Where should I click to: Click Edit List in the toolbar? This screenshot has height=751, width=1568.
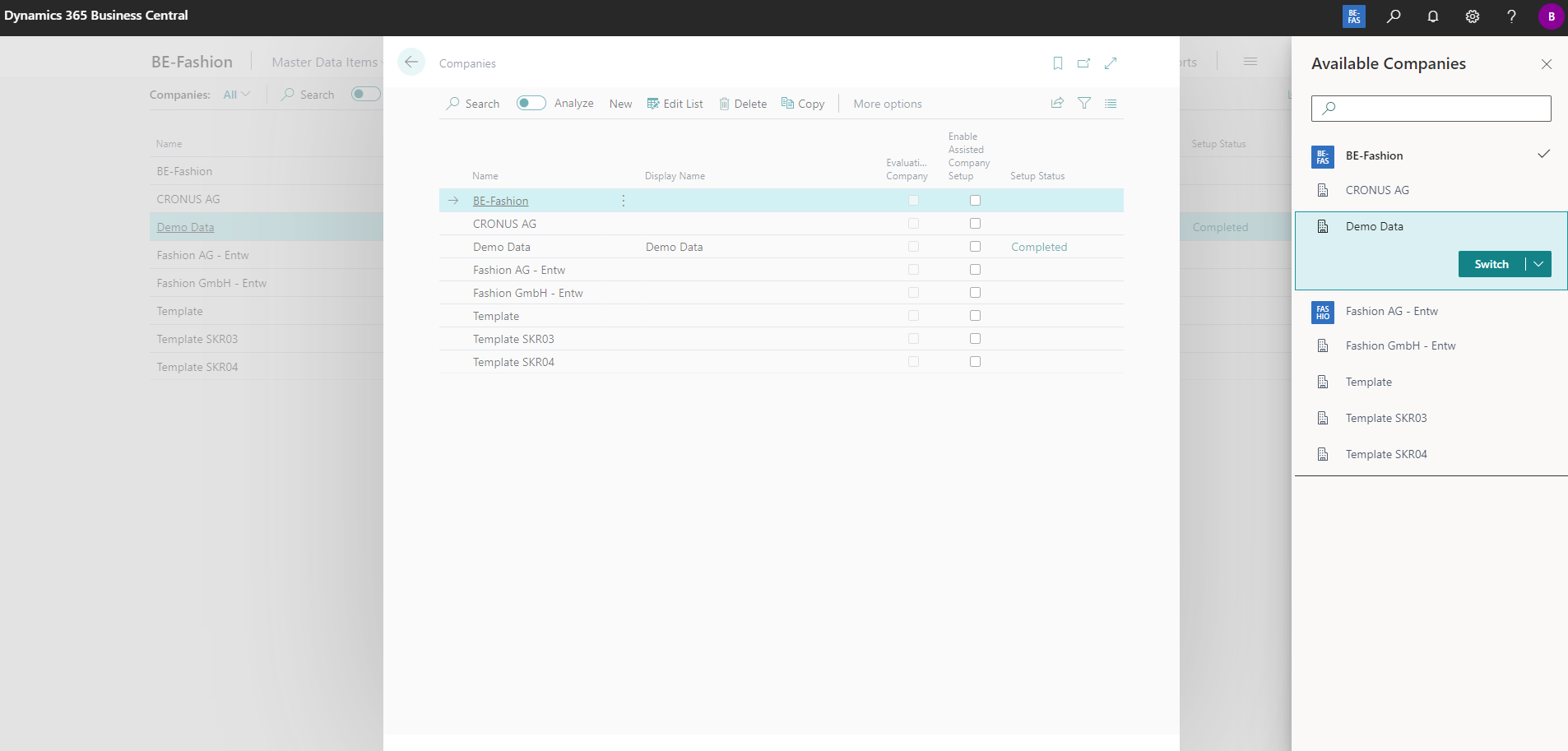click(x=675, y=104)
